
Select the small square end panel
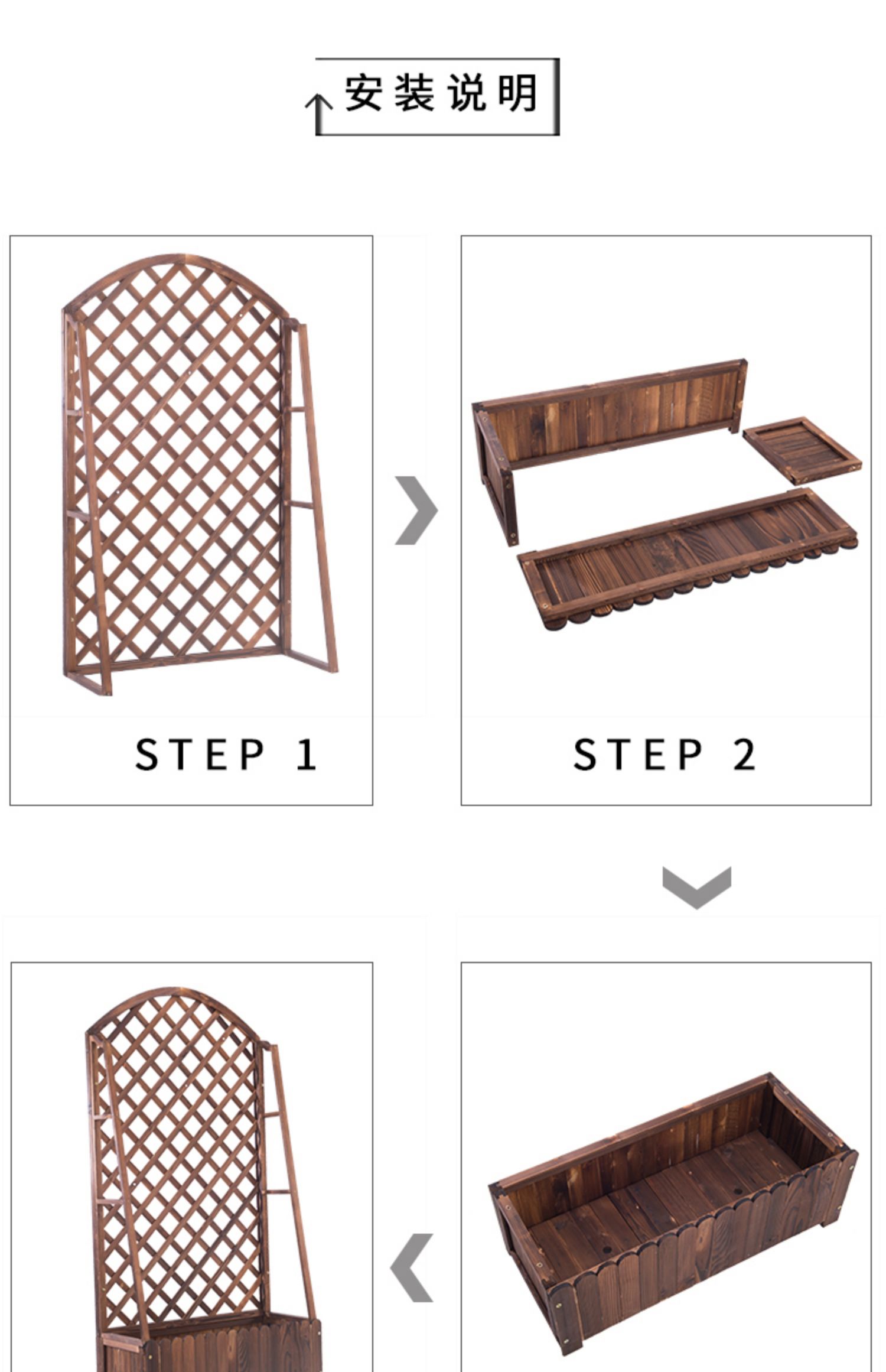(802, 451)
